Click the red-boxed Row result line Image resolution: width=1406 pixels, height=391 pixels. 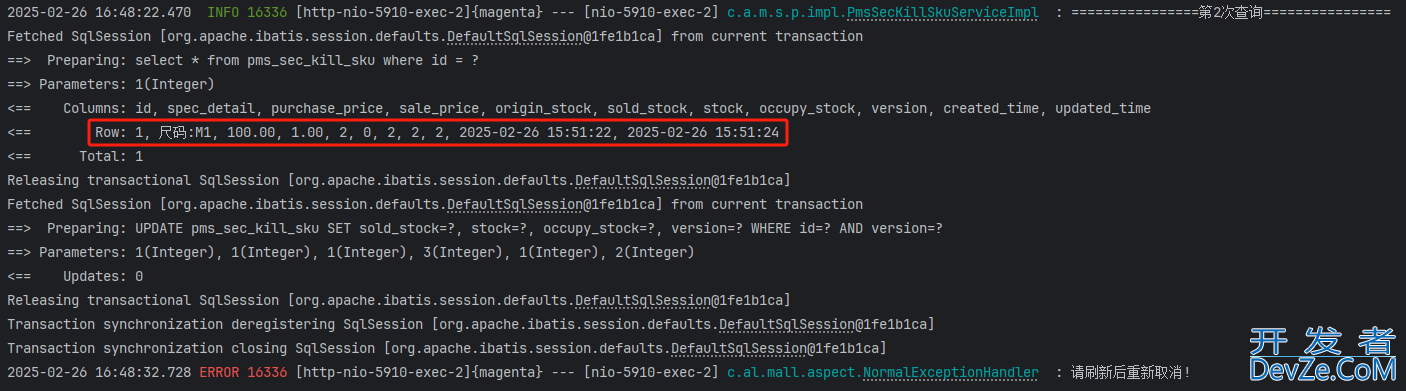point(437,132)
